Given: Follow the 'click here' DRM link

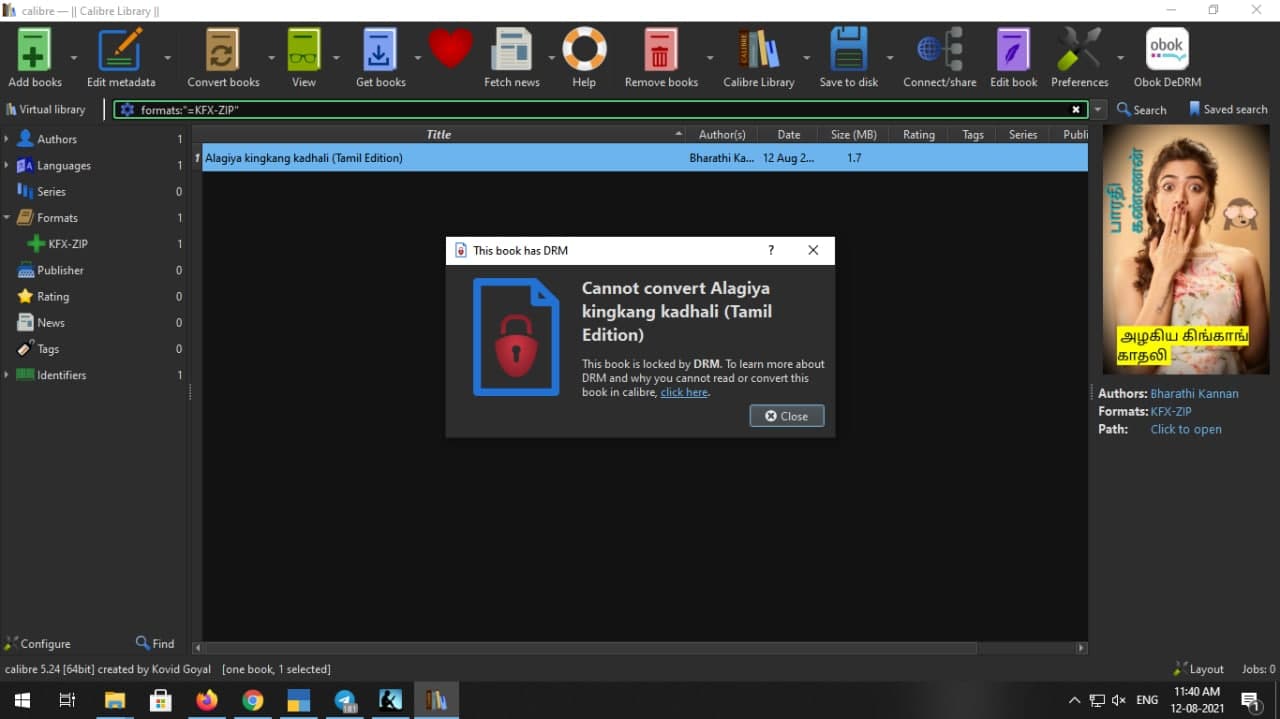Looking at the screenshot, I should [684, 392].
